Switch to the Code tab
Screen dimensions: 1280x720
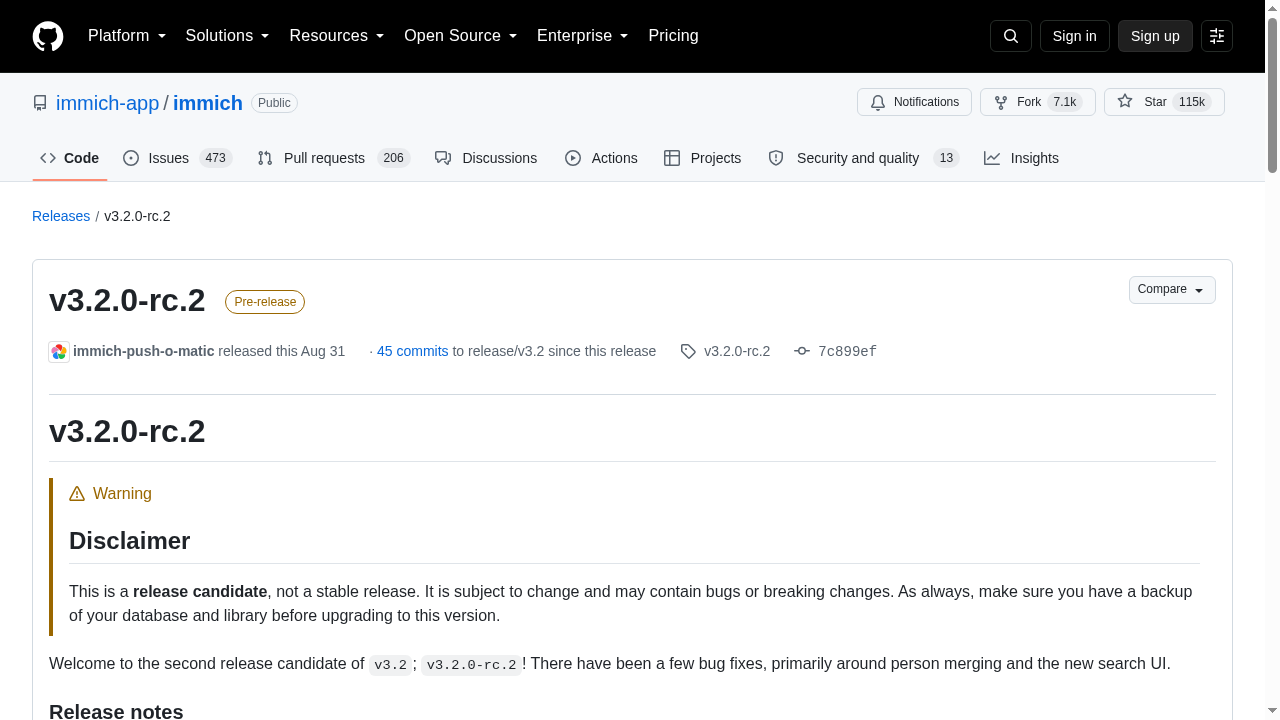coord(70,158)
